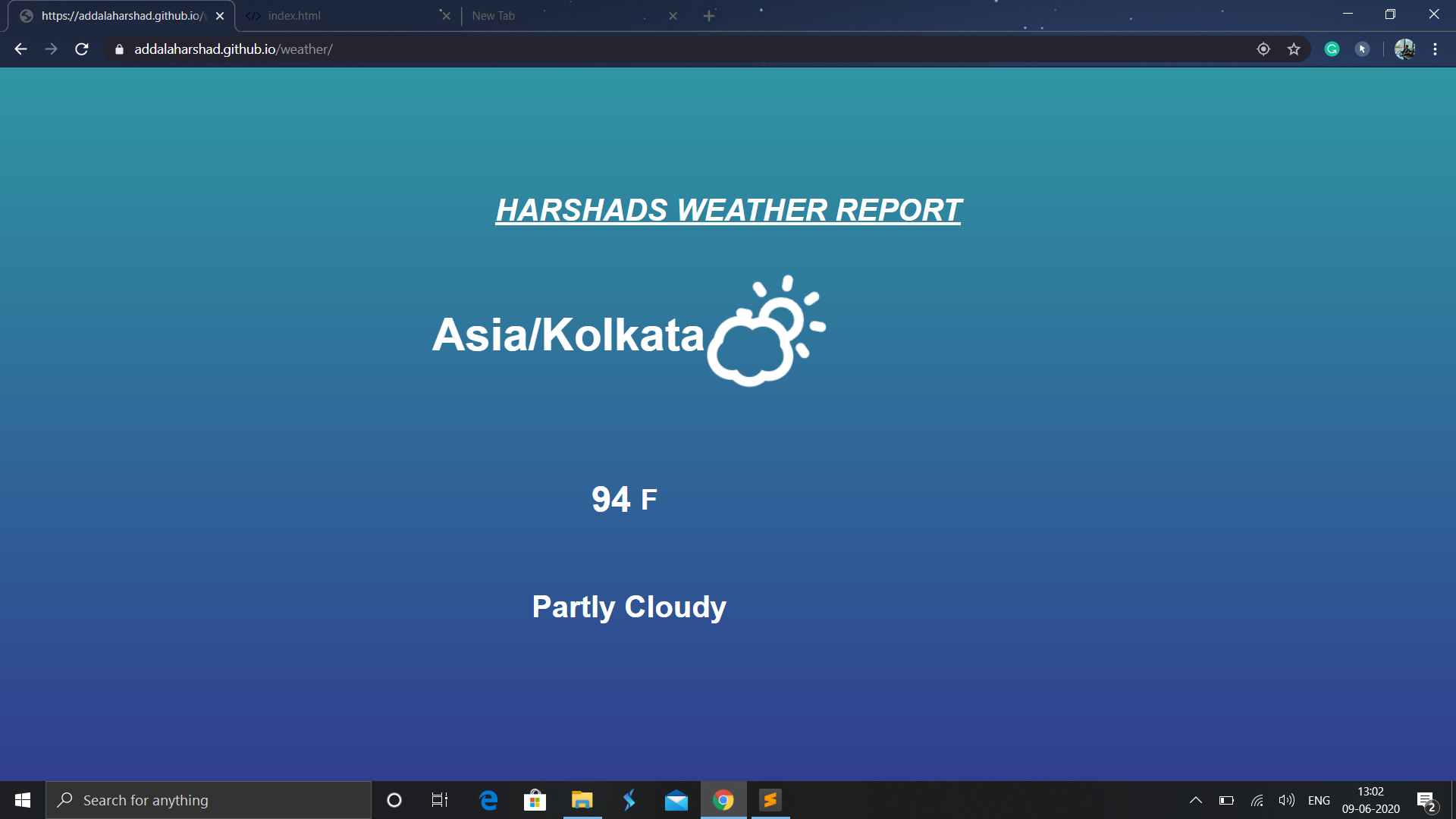Viewport: 1456px width, 819px height.
Task: Click the location access icon in address bar
Action: pos(1263,49)
